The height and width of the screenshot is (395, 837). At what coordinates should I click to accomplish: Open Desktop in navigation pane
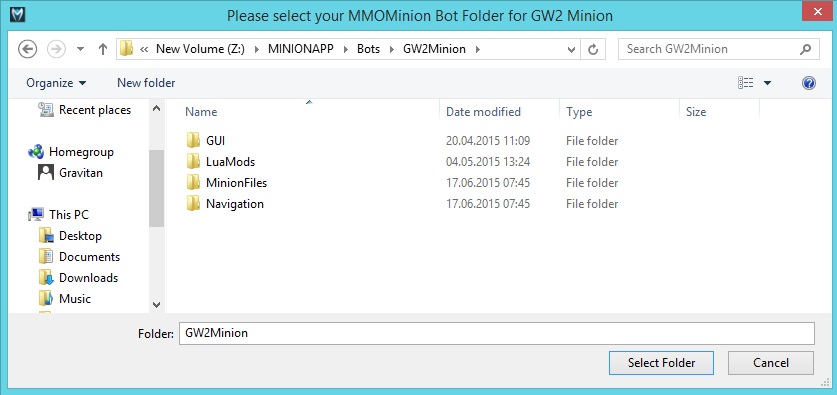80,235
